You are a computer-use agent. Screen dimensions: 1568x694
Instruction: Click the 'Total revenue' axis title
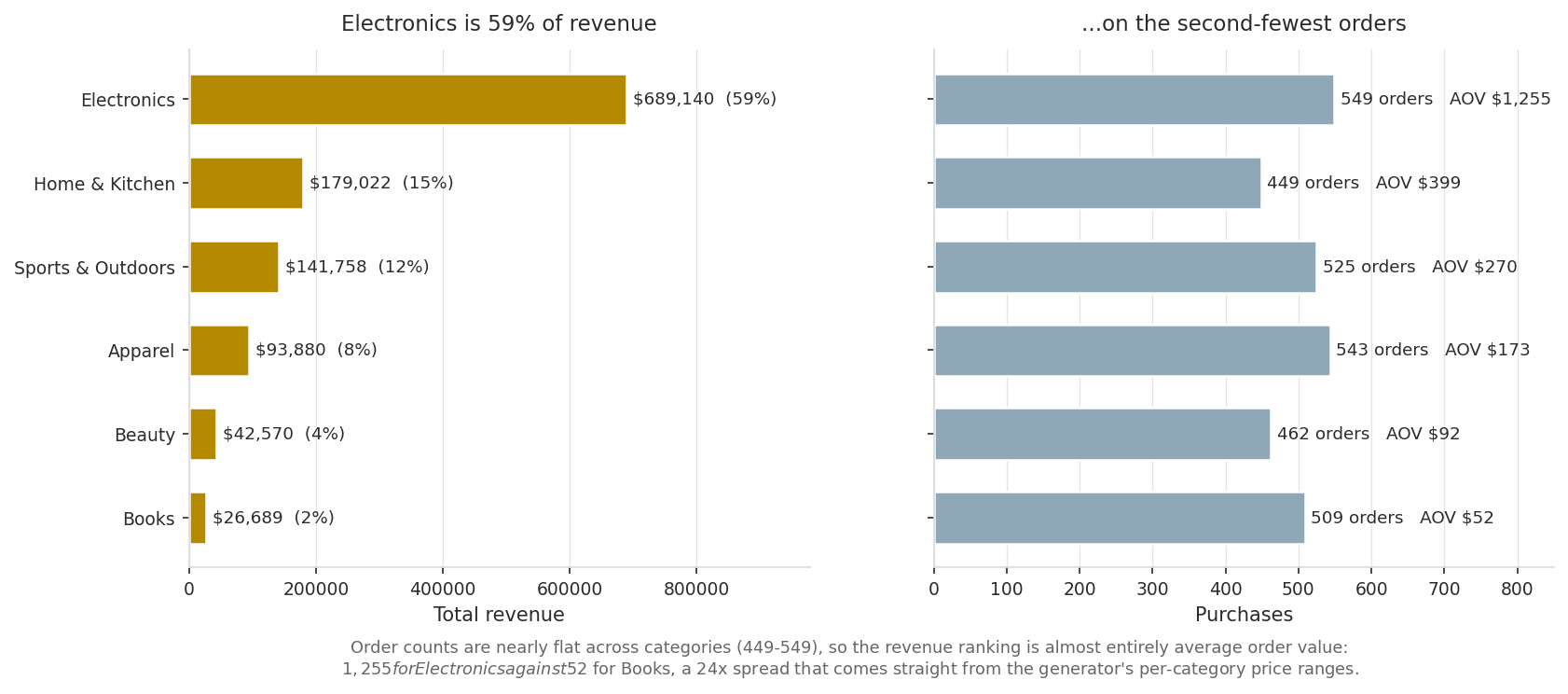499,615
